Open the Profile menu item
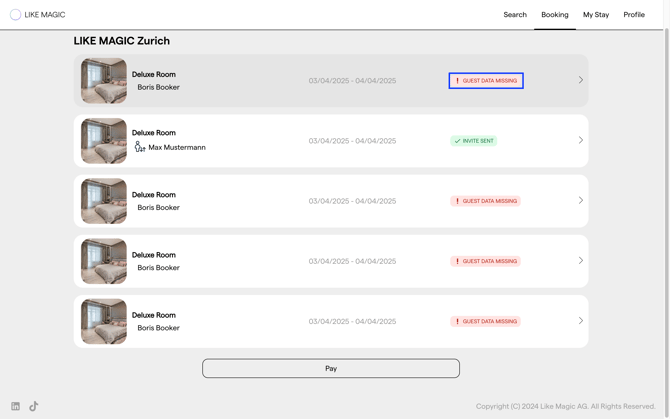 634,15
